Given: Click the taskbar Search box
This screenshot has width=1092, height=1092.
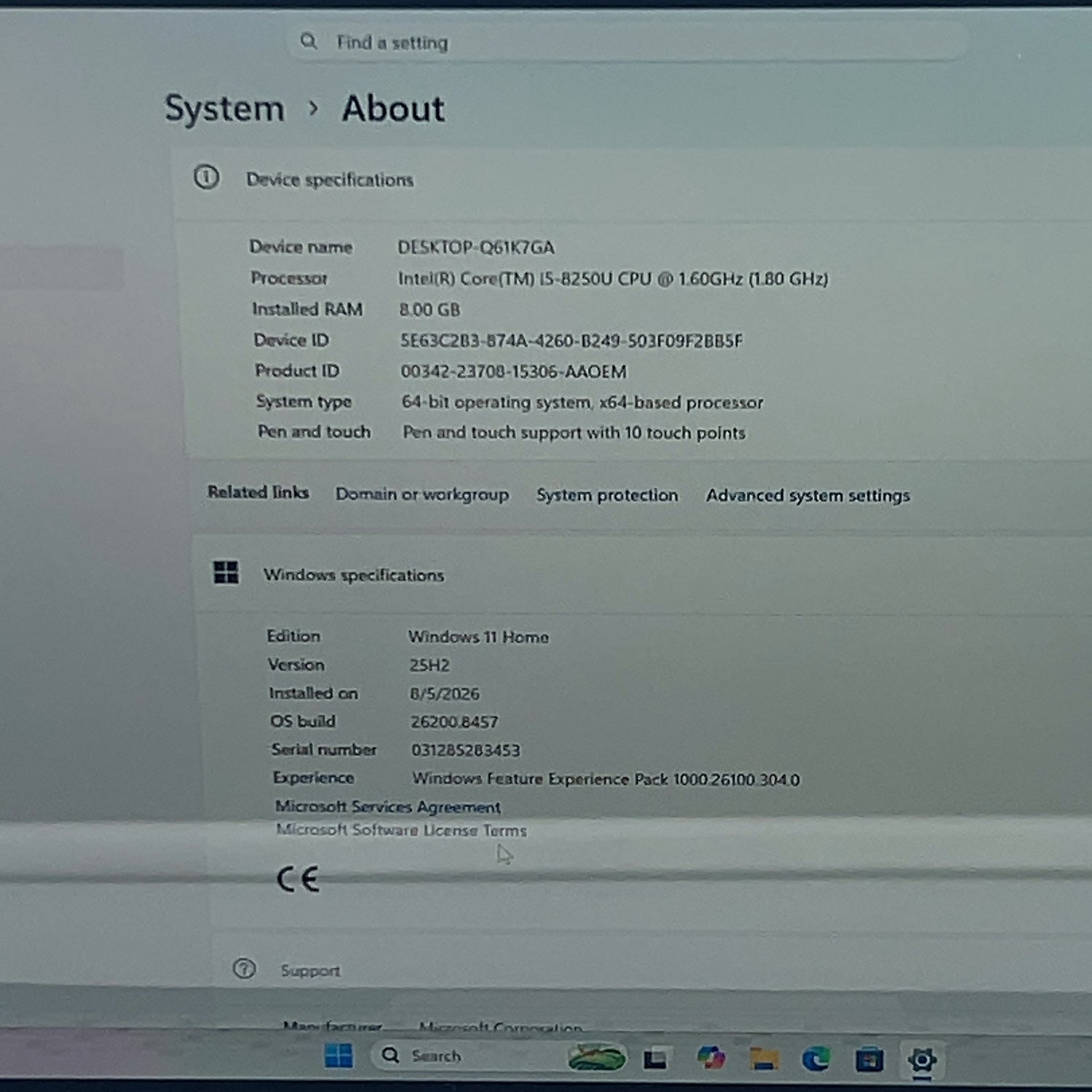Looking at the screenshot, I should point(466,1056).
